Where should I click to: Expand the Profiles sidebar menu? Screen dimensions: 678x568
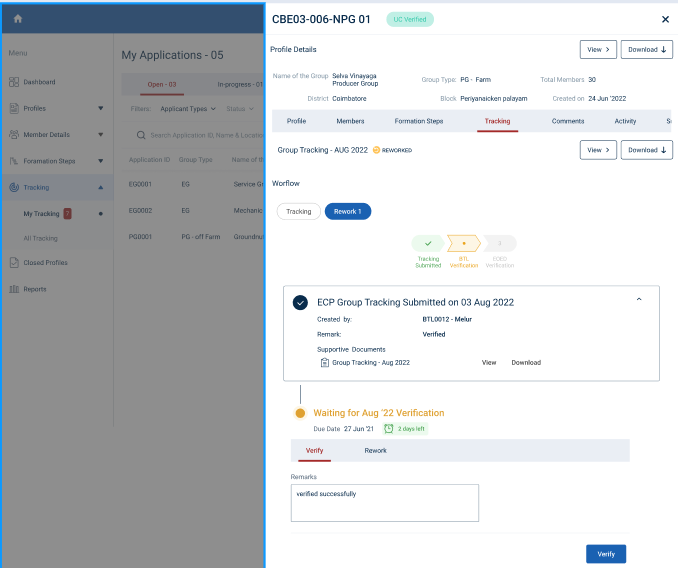click(100, 108)
